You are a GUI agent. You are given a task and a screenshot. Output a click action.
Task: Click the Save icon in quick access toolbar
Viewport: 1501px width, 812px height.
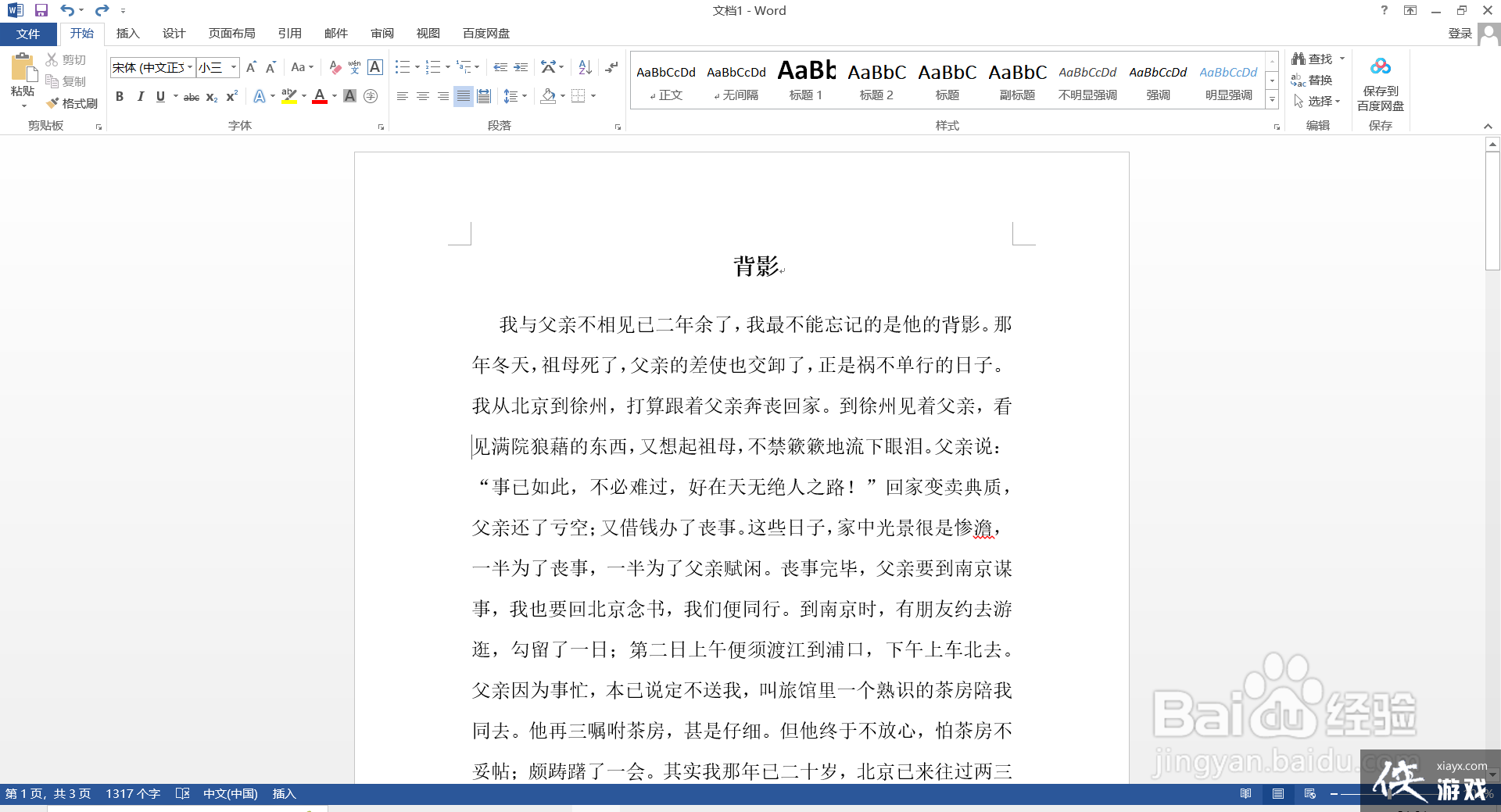pos(41,10)
